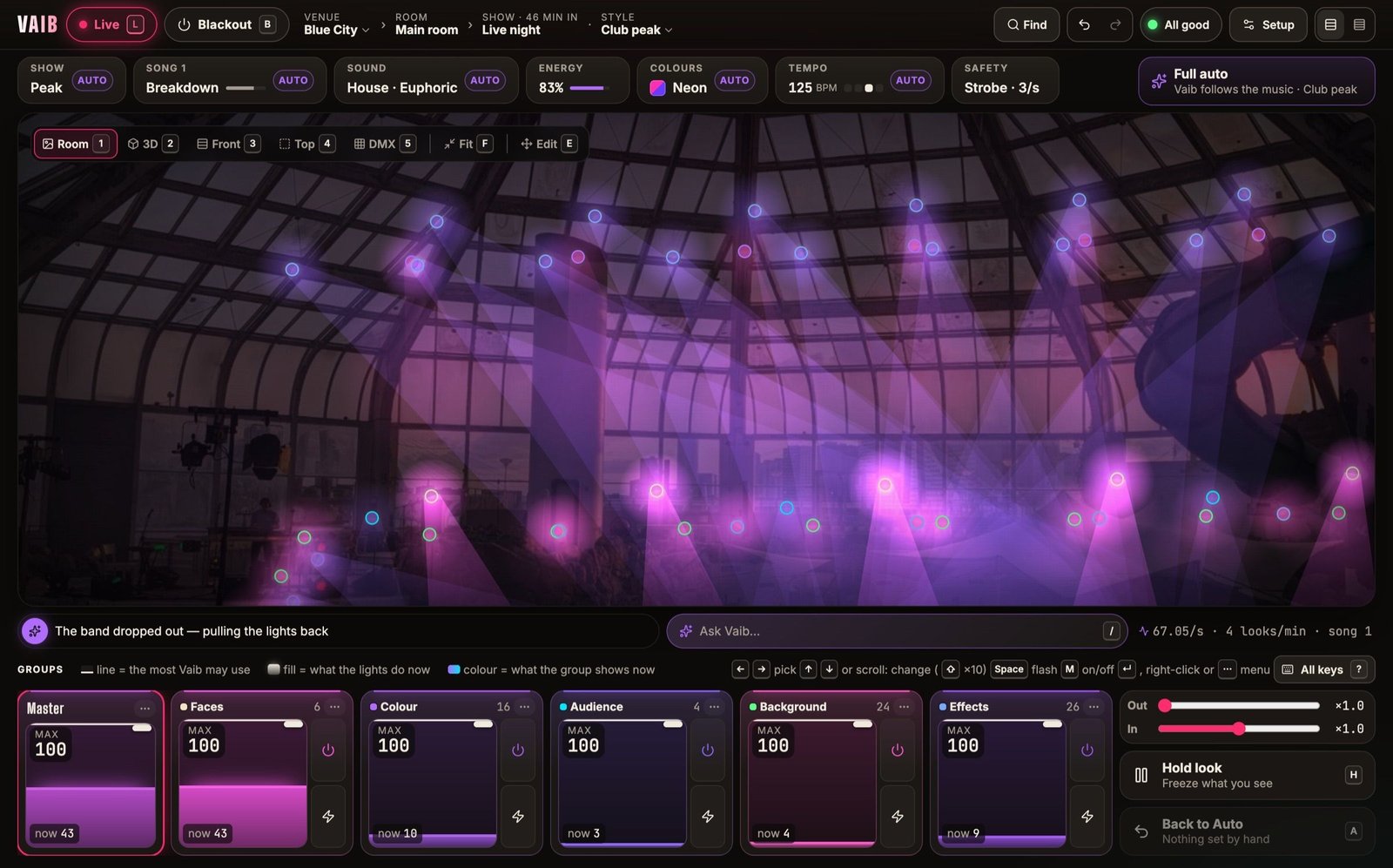The image size is (1393, 868).
Task: Flash the Colour group lightning icon
Action: coord(518,816)
